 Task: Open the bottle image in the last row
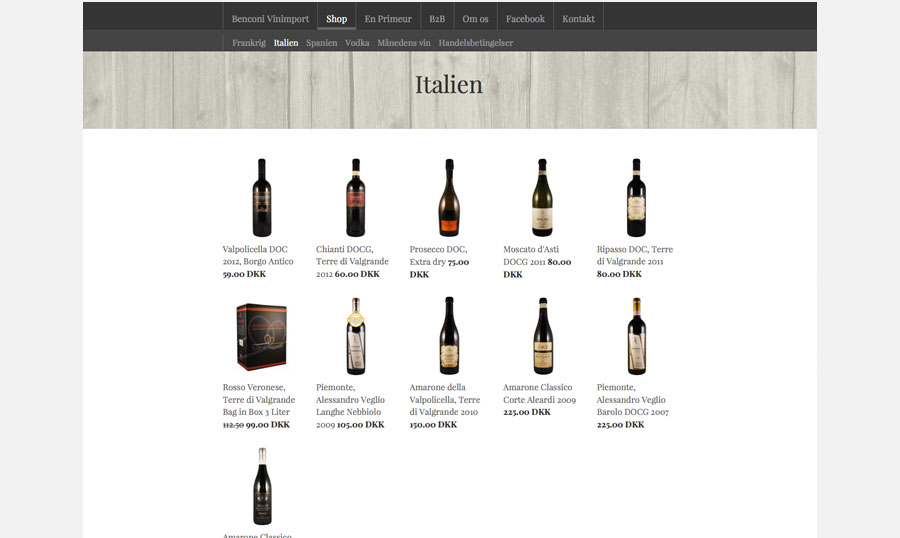tap(262, 486)
